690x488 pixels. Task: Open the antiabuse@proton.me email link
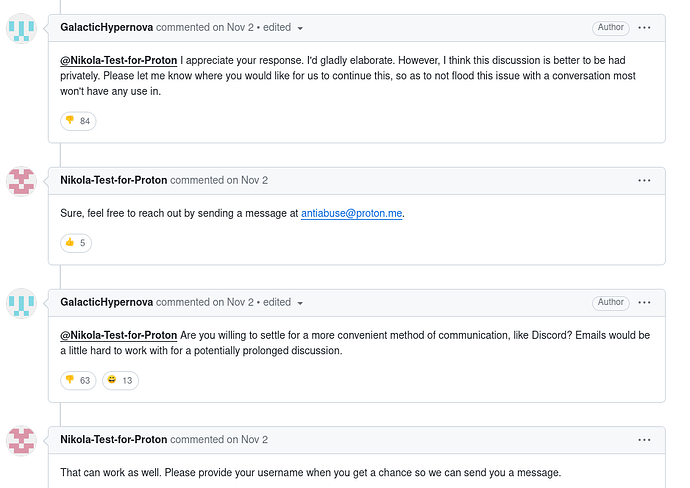coord(352,213)
